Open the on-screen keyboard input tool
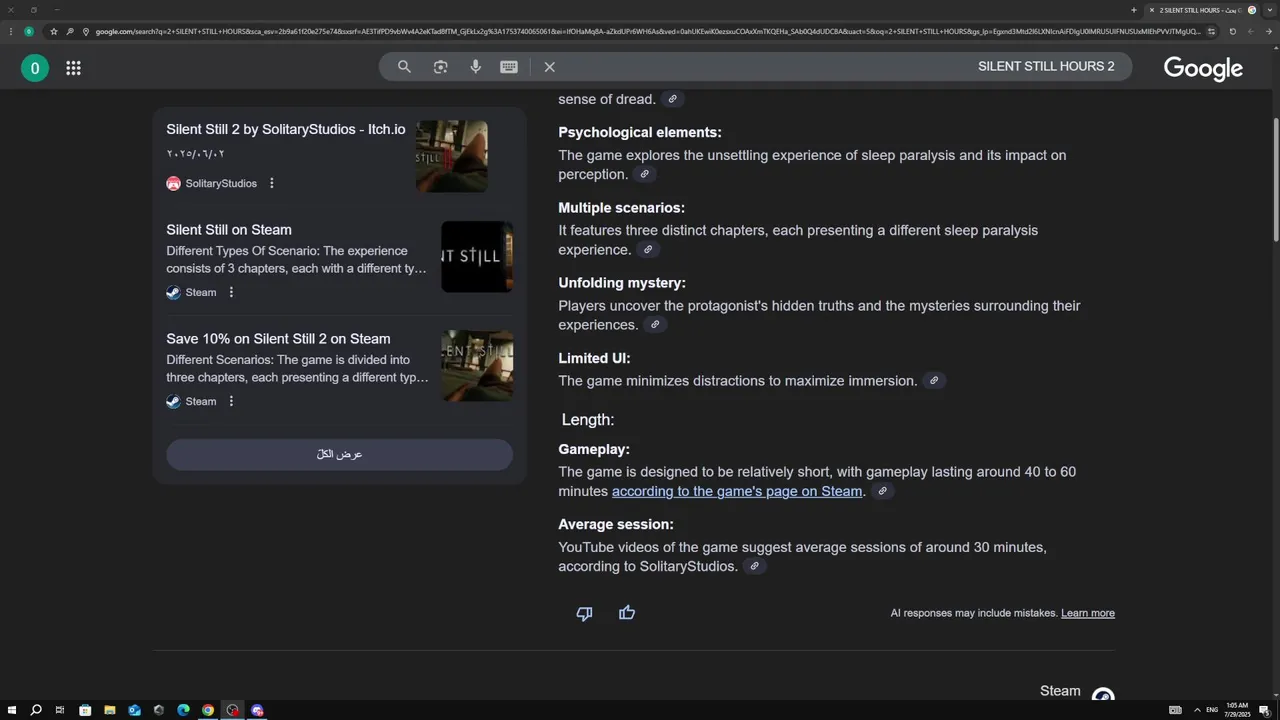The image size is (1280, 720). (x=509, y=67)
